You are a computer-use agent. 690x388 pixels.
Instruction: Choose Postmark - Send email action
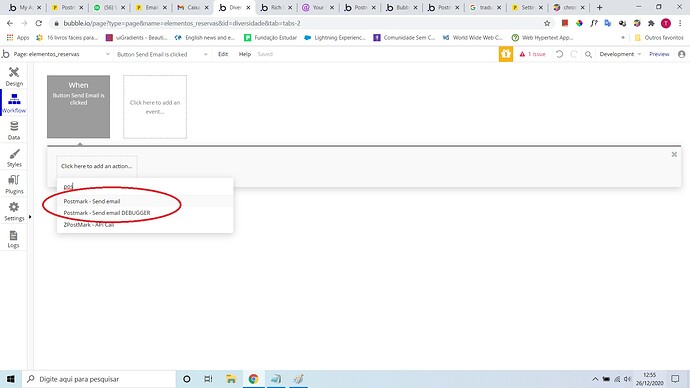[145, 201]
